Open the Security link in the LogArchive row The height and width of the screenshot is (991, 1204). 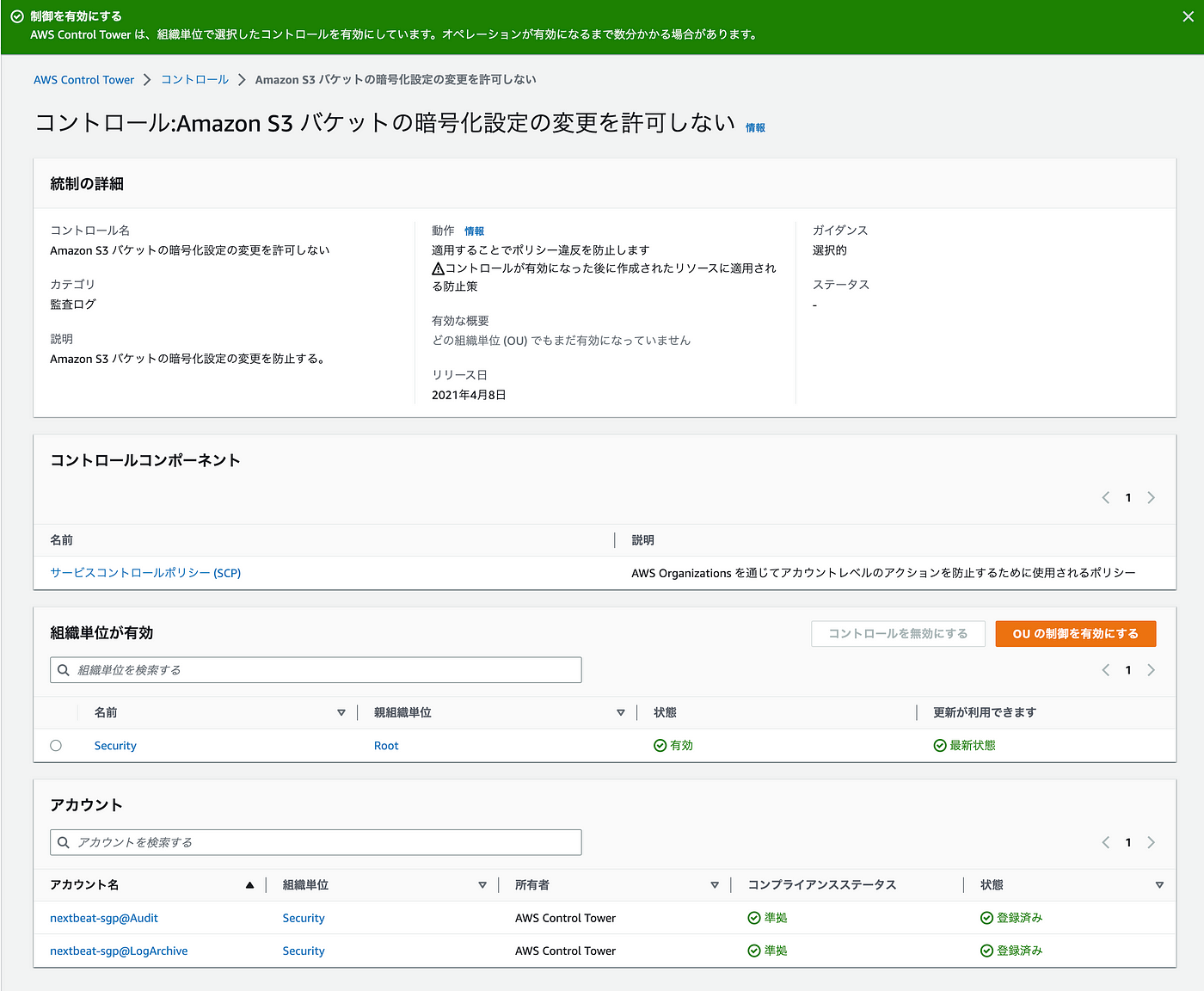[304, 951]
